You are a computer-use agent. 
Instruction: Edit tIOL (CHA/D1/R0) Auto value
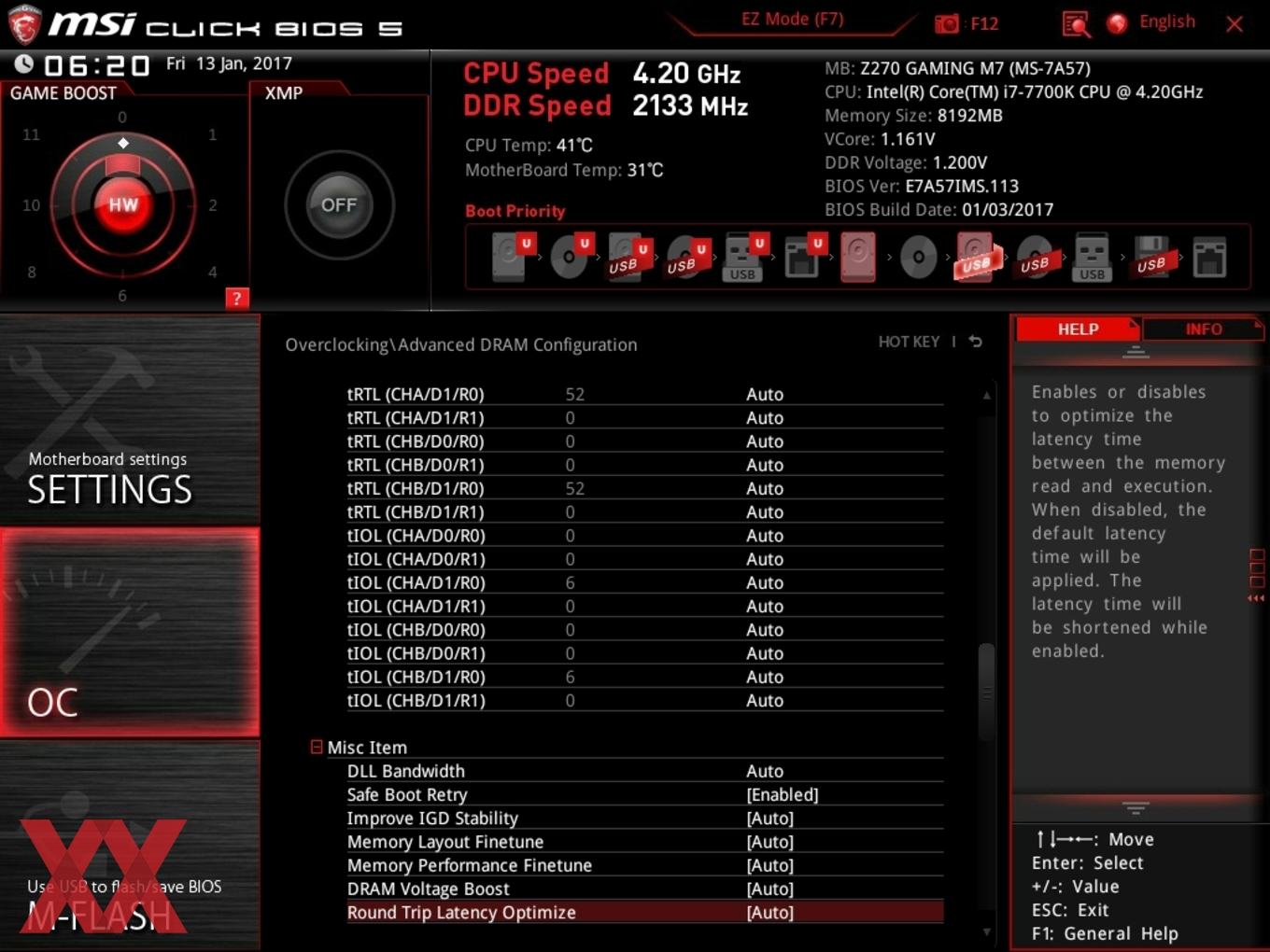click(765, 582)
